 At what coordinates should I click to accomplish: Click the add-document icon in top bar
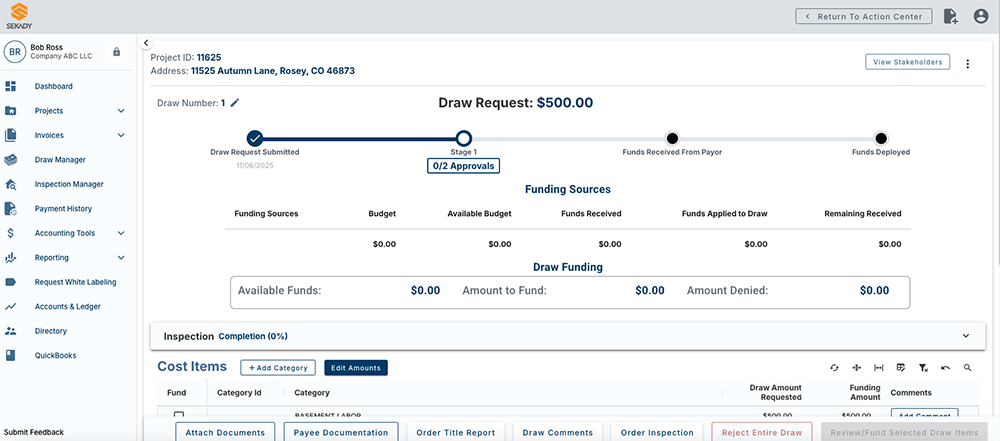[951, 16]
